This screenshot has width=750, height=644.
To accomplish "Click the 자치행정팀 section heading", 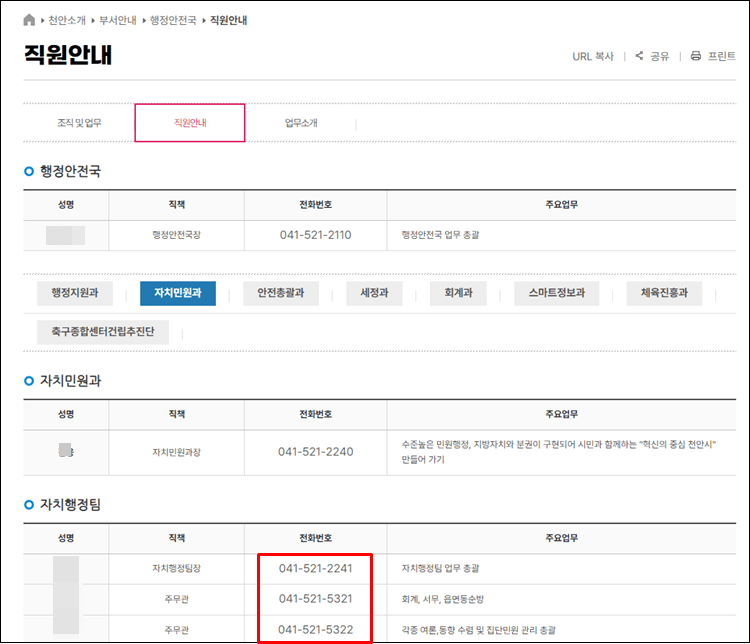I will (70, 505).
